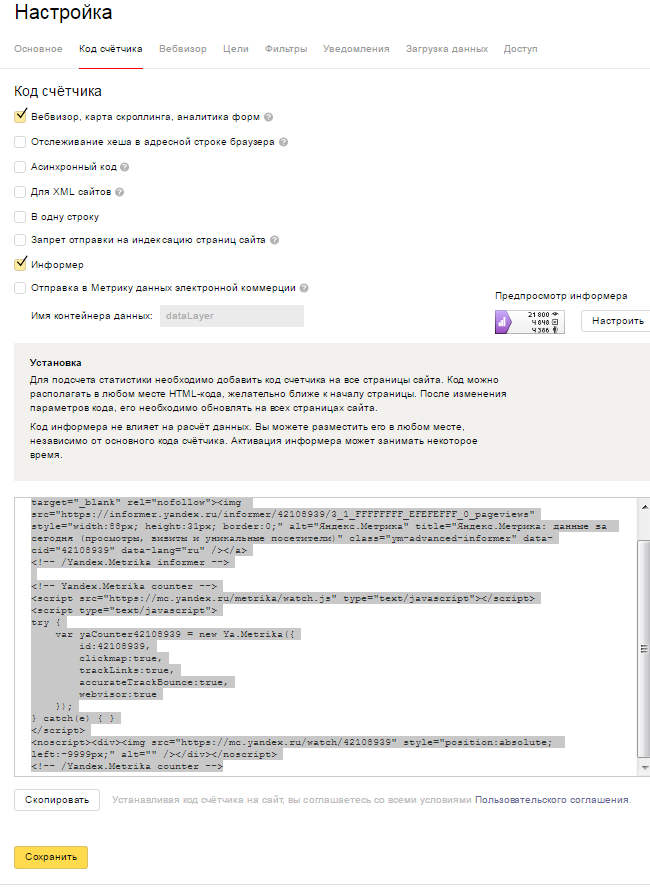Click the yellow Сохранить button
Screen dimensions: 650x888
51,857
